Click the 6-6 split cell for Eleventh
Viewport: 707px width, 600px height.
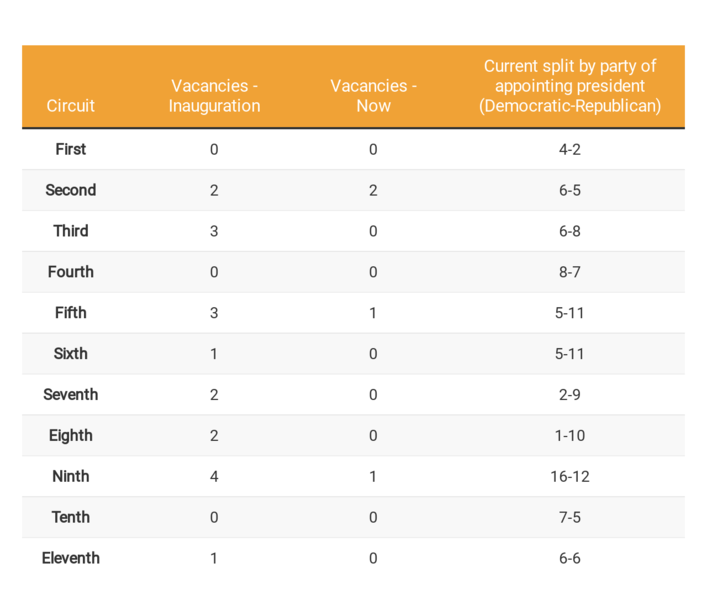coord(570,559)
